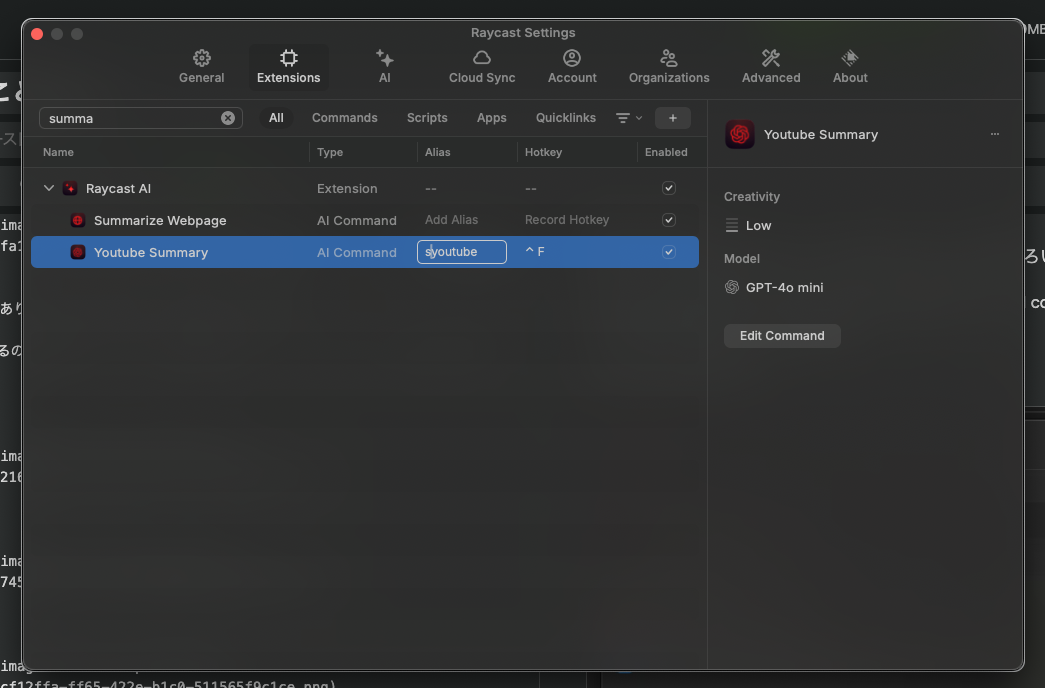Click the GPT-4o mini model
The height and width of the screenshot is (688, 1045).
point(784,287)
